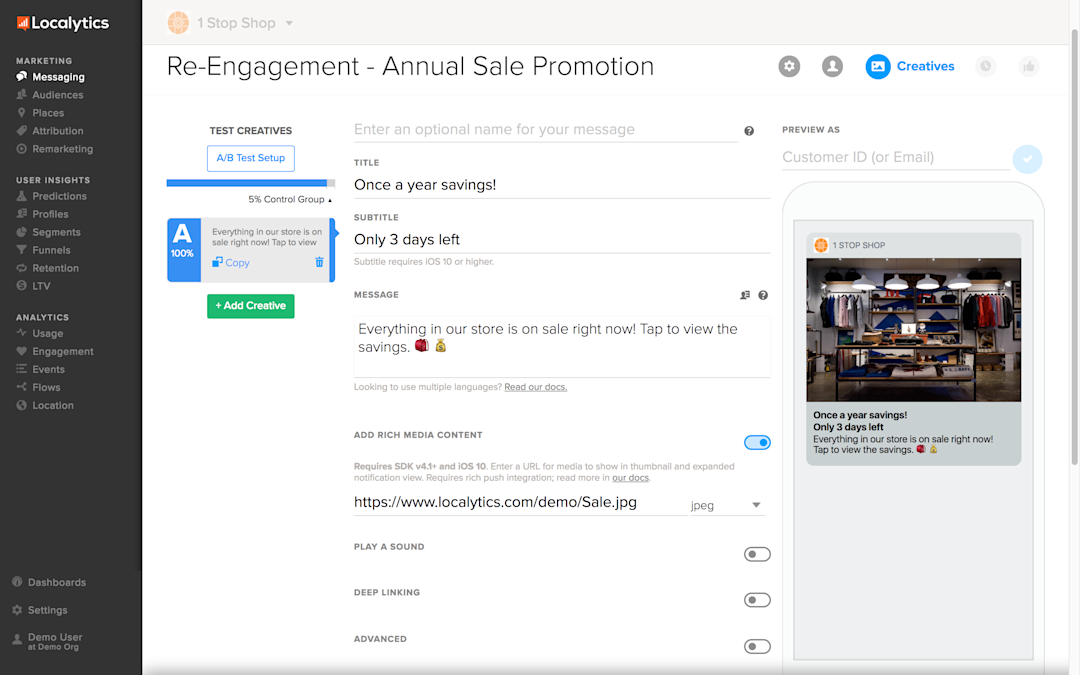Open Attribution in the sidebar
Image resolution: width=1080 pixels, height=675 pixels.
click(50, 130)
